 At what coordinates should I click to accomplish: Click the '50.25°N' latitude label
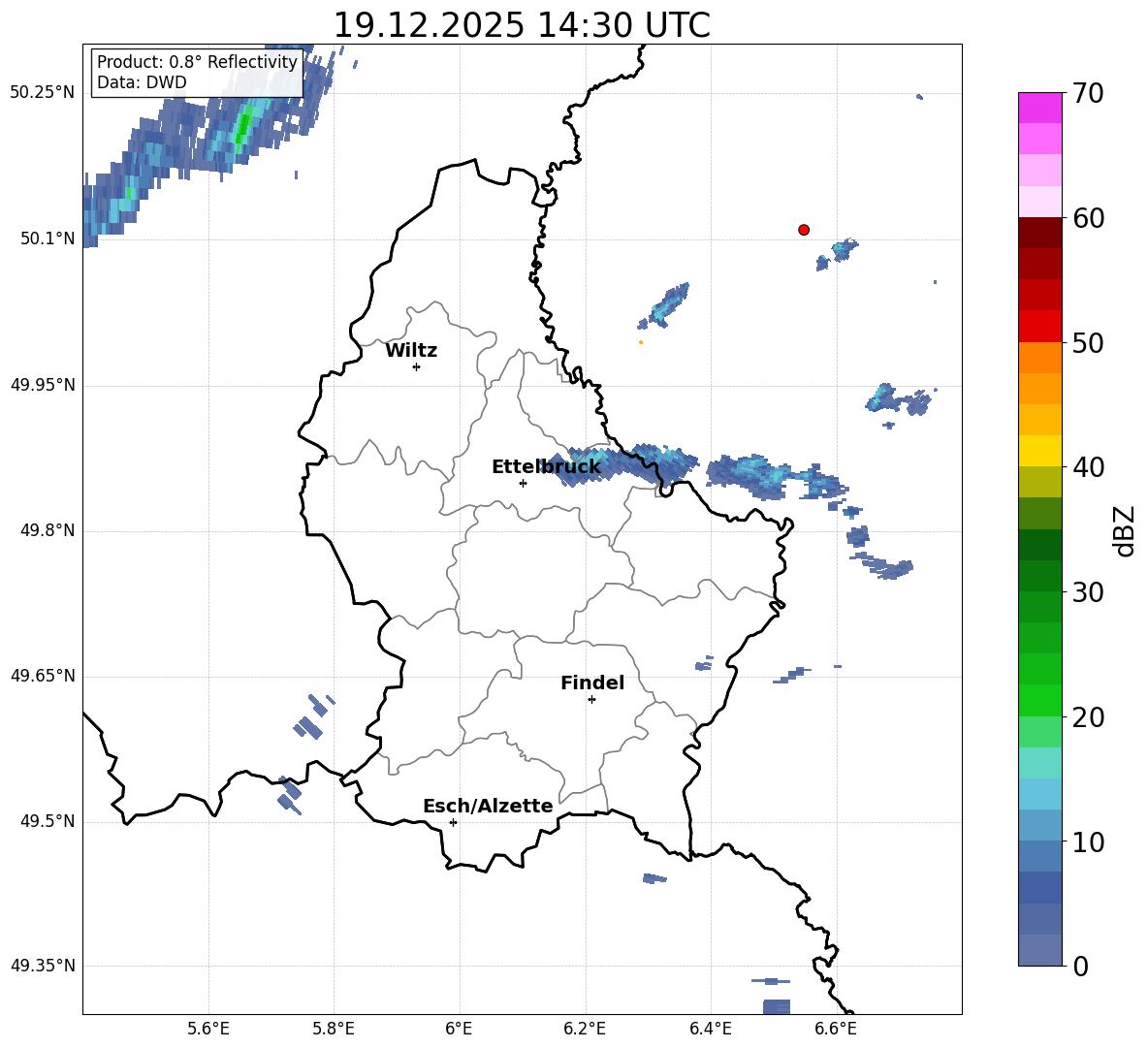(43, 93)
